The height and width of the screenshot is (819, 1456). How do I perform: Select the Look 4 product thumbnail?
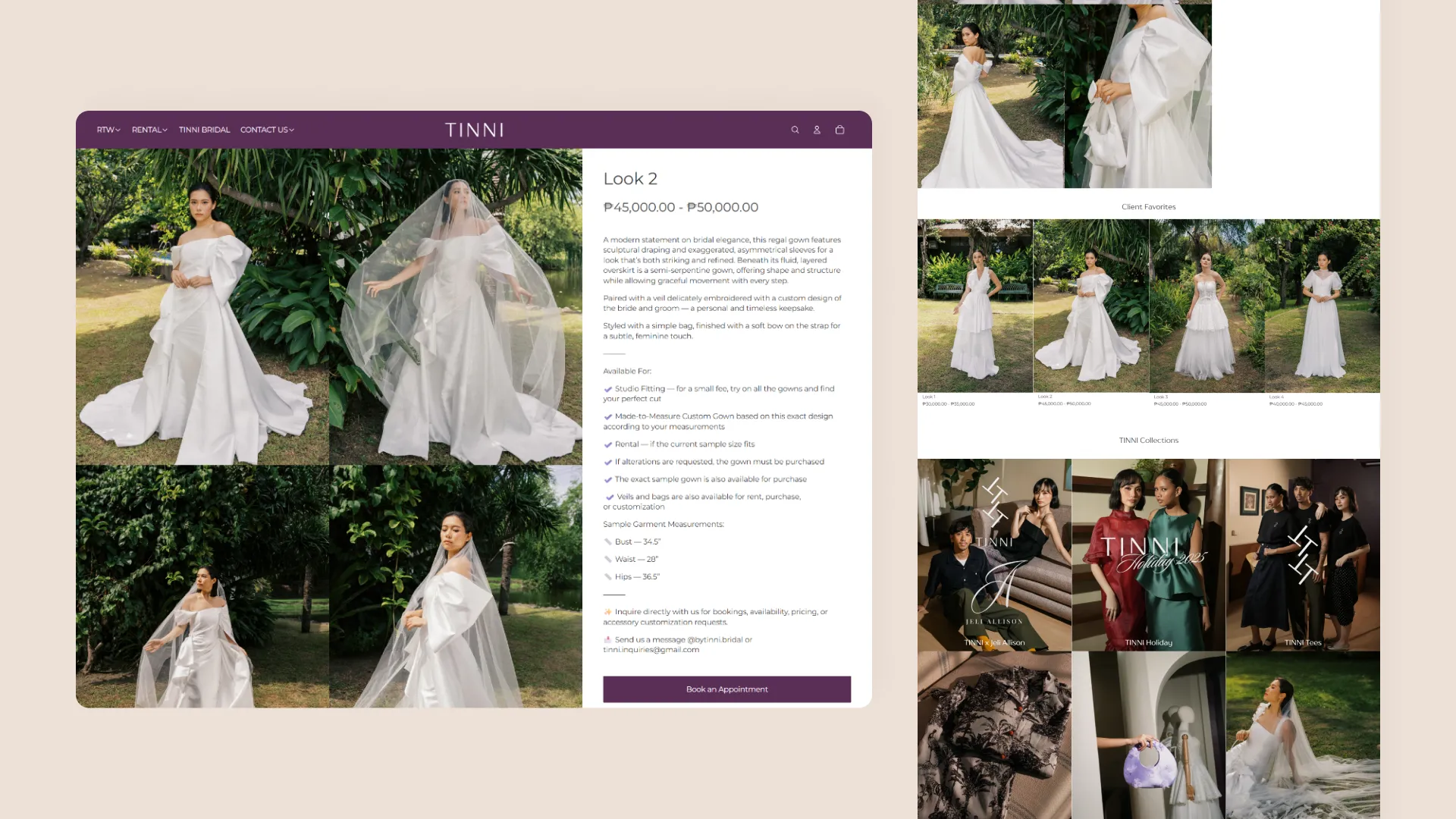(1323, 306)
